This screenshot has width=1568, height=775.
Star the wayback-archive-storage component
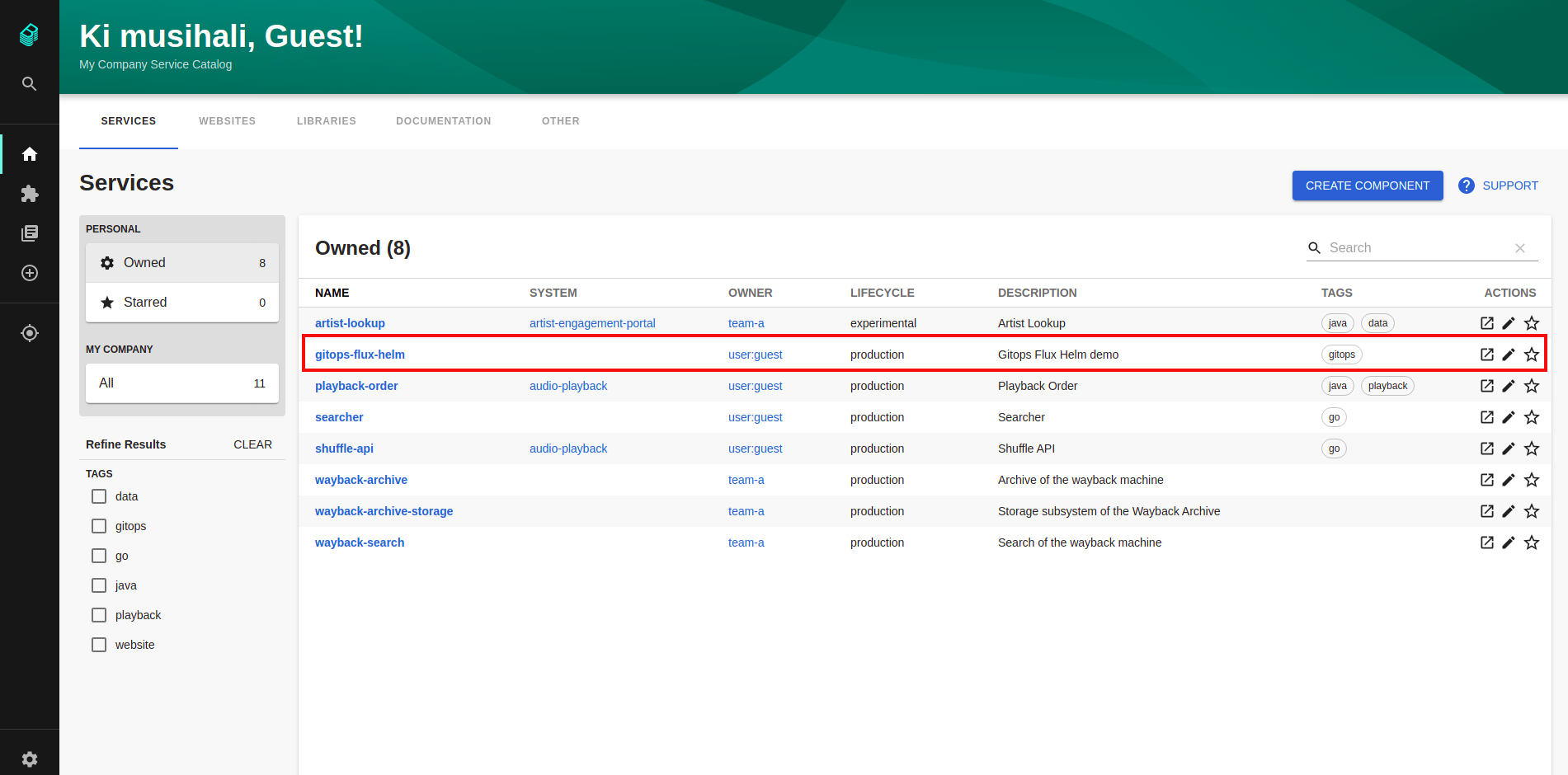pos(1532,511)
